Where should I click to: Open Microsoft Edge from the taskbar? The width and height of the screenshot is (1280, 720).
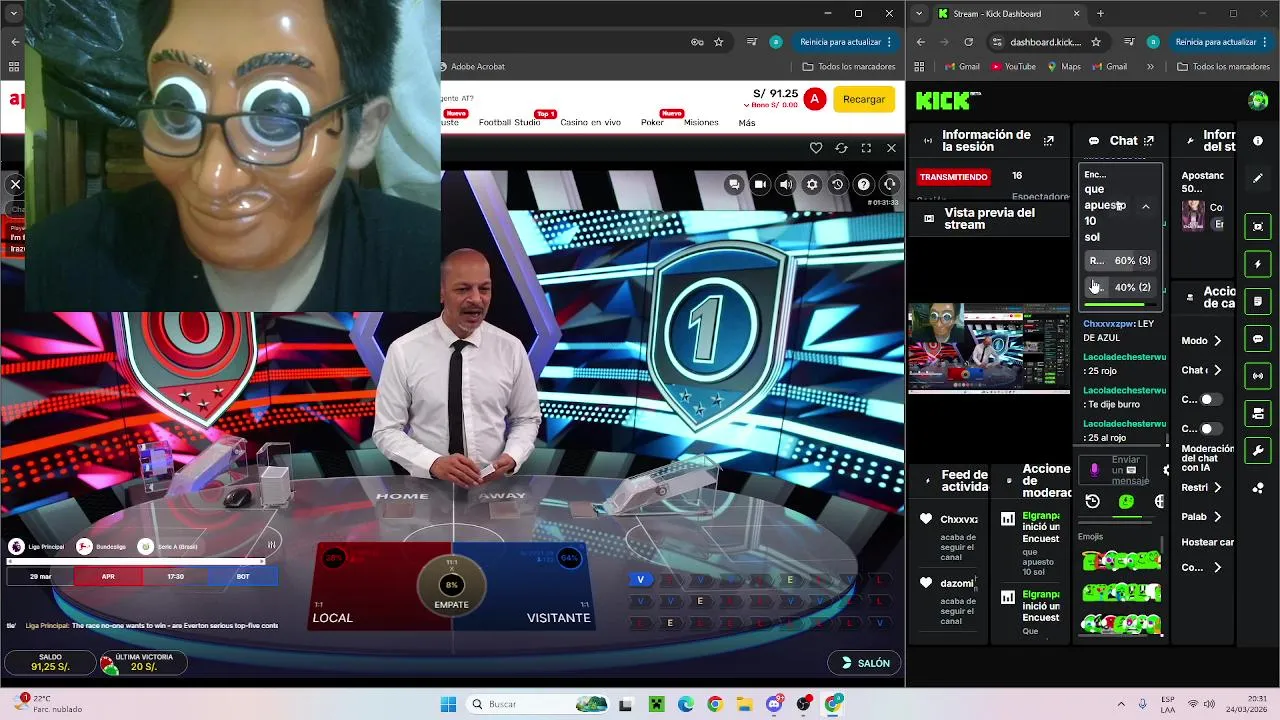tap(685, 704)
